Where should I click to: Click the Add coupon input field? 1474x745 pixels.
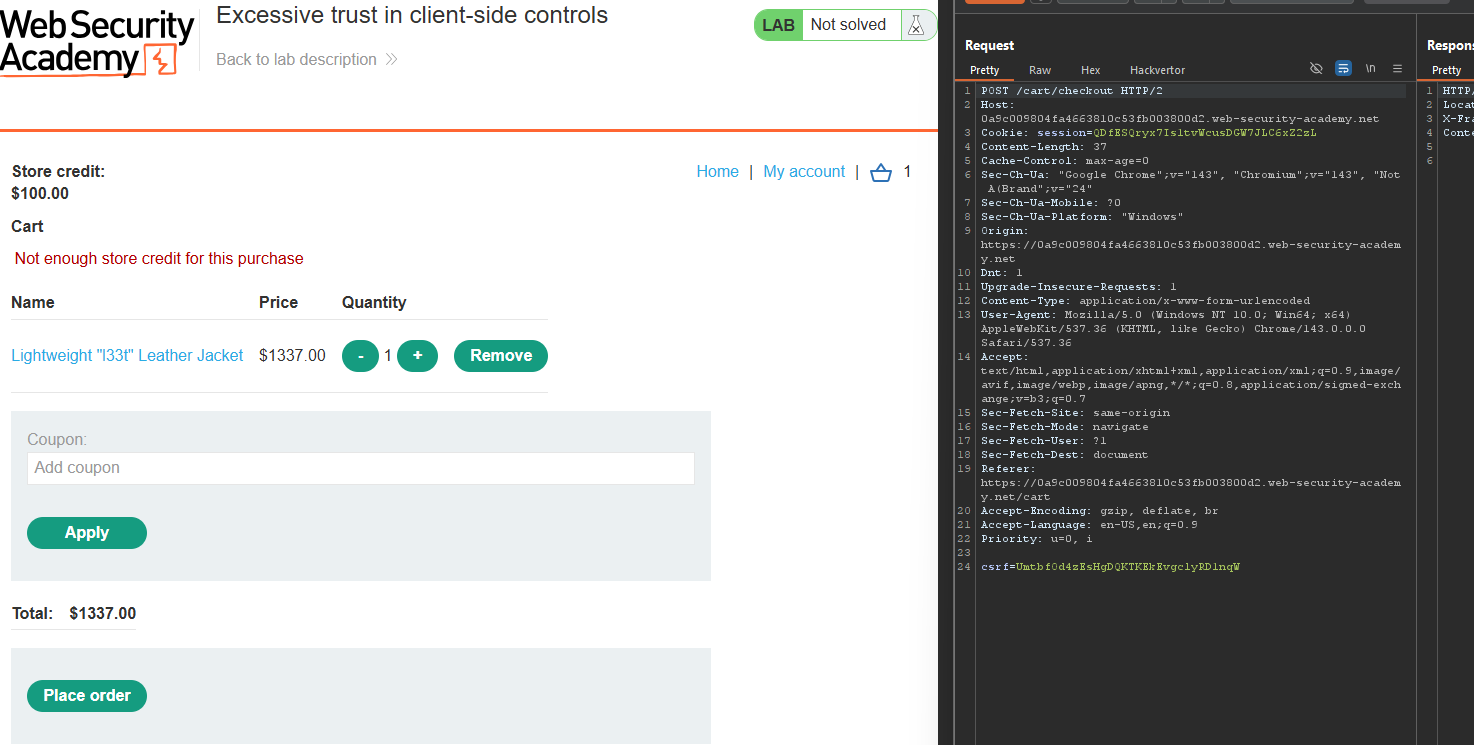(361, 468)
